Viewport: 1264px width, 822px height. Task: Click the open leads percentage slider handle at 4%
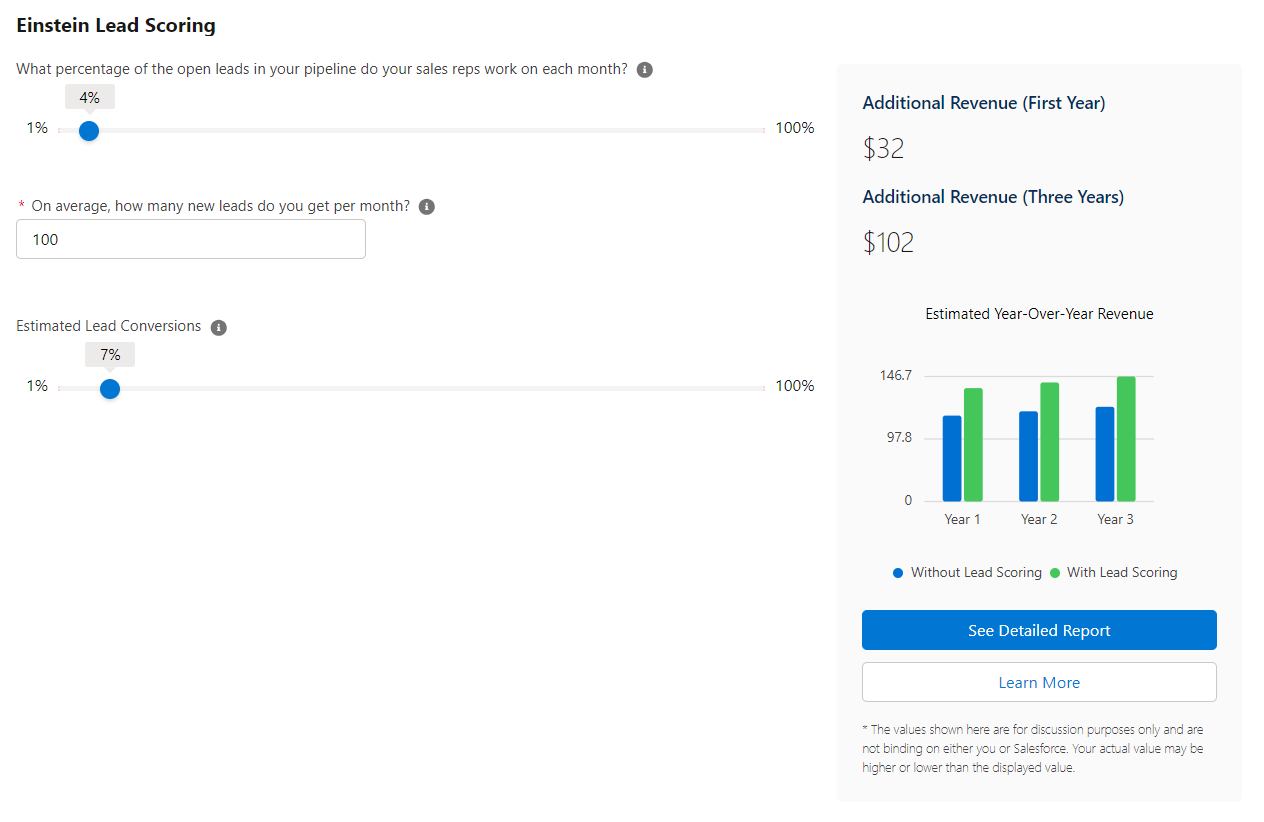pyautogui.click(x=89, y=130)
